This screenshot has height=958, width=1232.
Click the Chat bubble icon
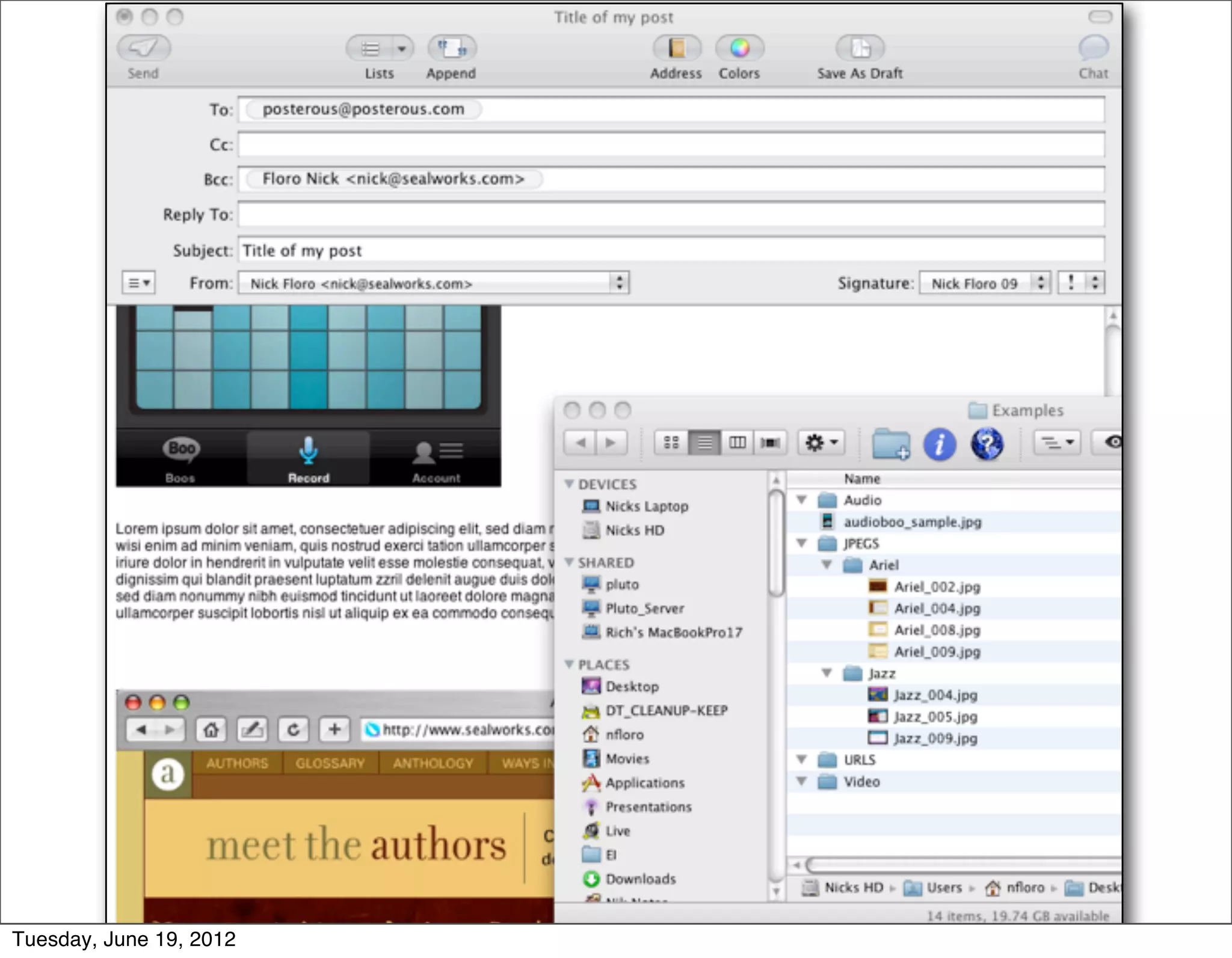click(x=1093, y=48)
